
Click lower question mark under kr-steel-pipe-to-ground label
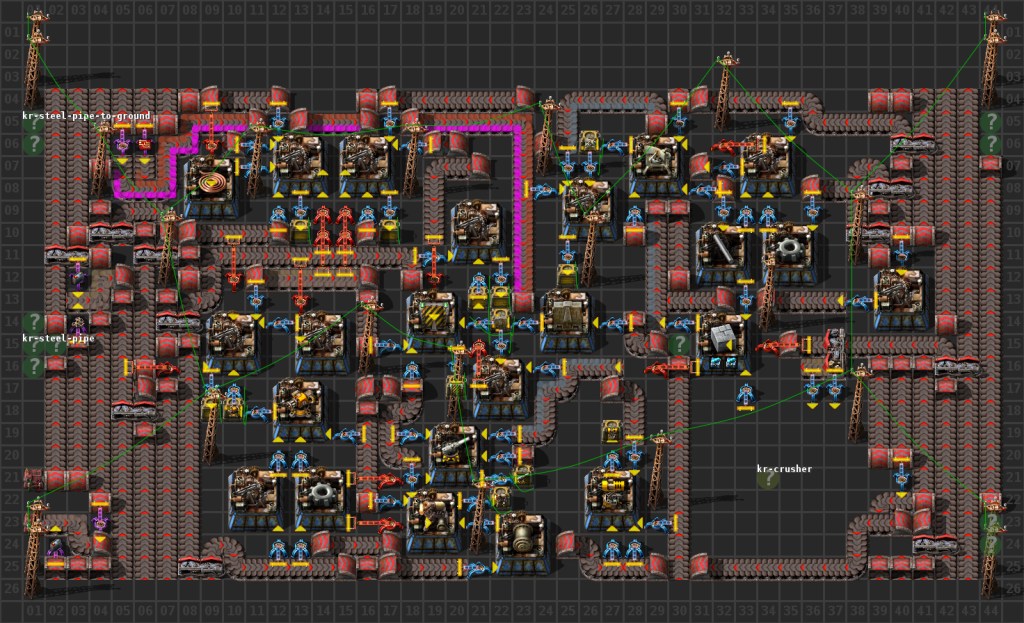point(33,143)
